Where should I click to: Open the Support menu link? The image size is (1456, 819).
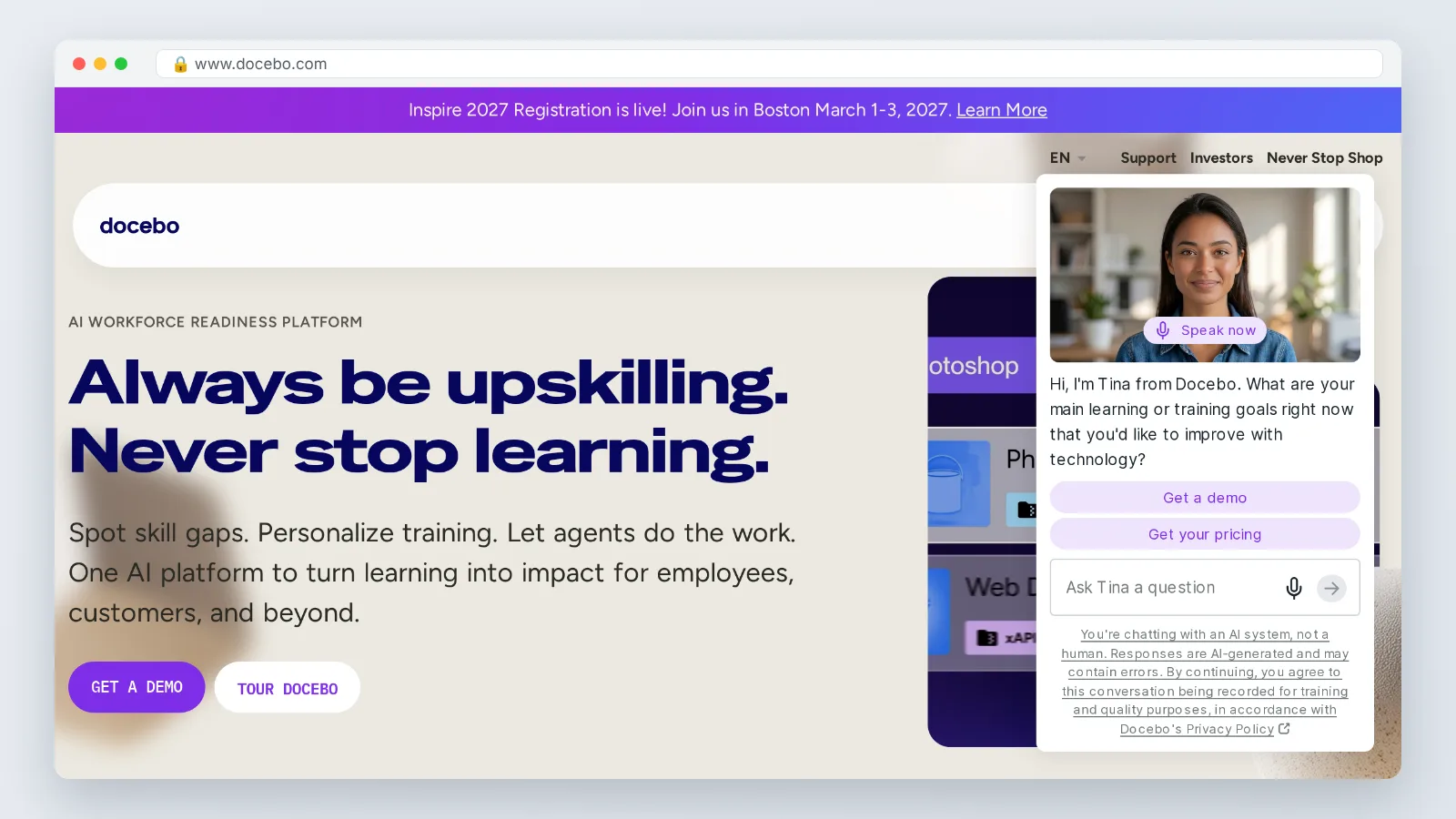click(x=1148, y=157)
